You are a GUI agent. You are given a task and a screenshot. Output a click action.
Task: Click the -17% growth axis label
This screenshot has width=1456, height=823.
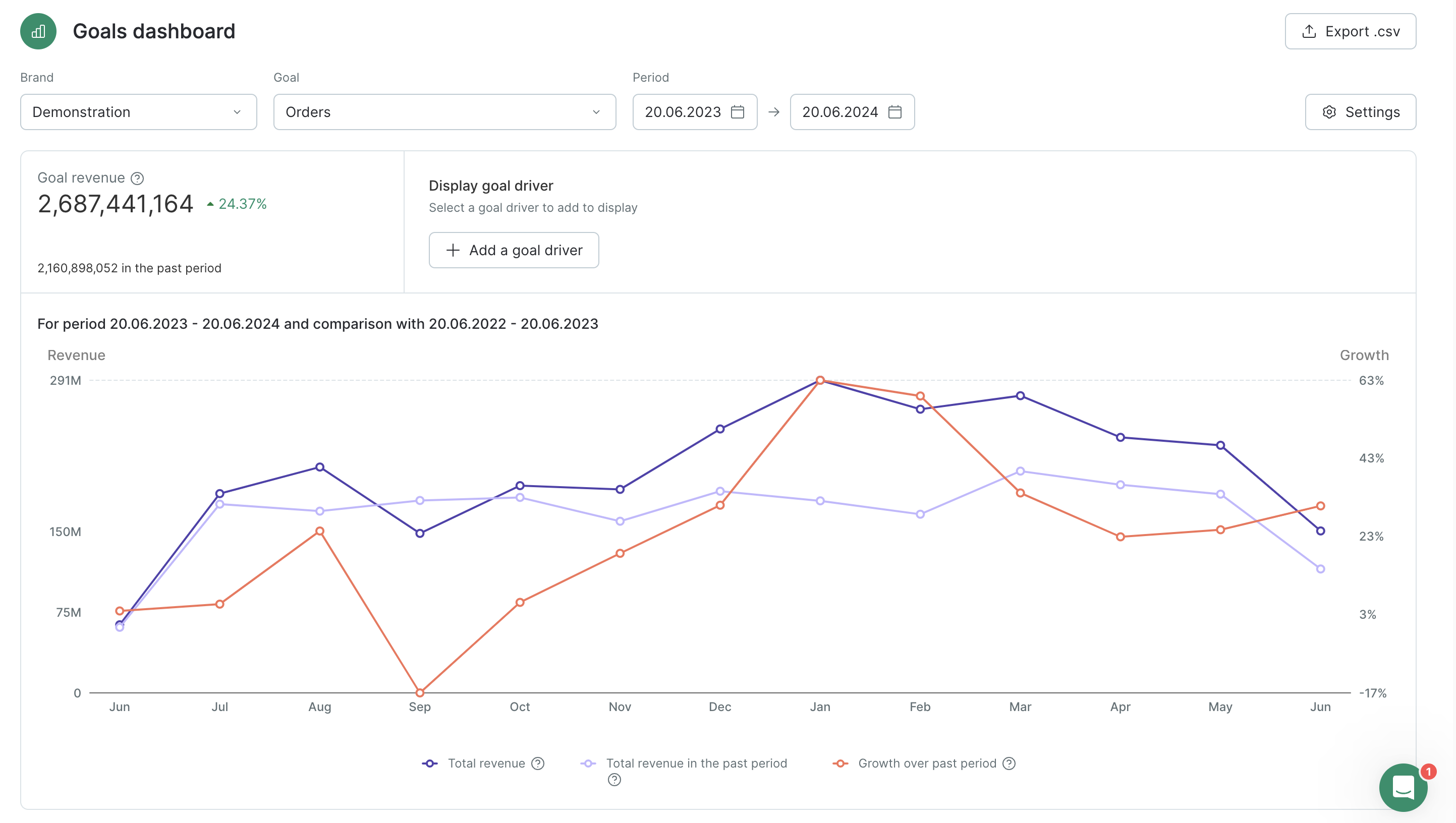pyautogui.click(x=1373, y=693)
